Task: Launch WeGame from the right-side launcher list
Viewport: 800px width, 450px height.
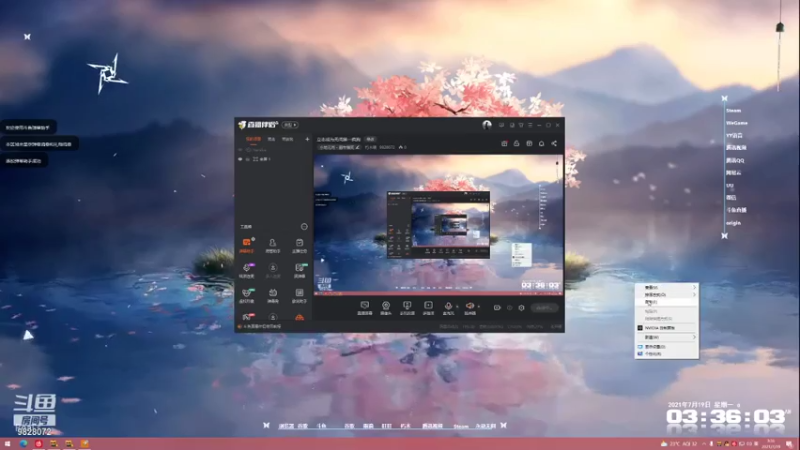Action: pyautogui.click(x=737, y=123)
